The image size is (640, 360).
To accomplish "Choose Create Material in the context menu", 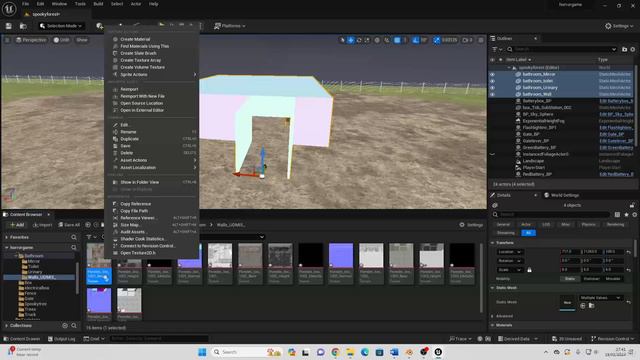I will 135,39.
